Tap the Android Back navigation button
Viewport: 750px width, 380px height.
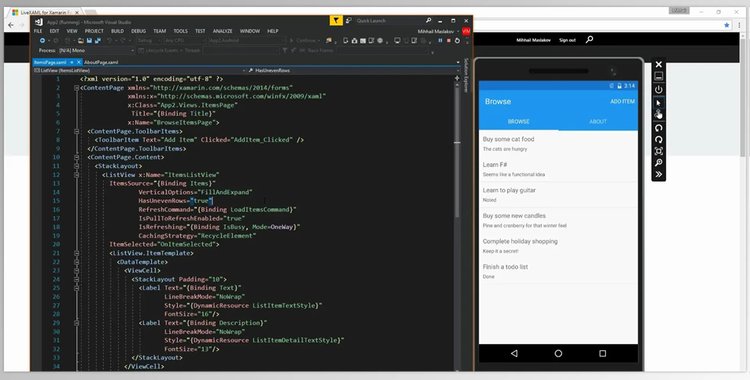click(514, 353)
